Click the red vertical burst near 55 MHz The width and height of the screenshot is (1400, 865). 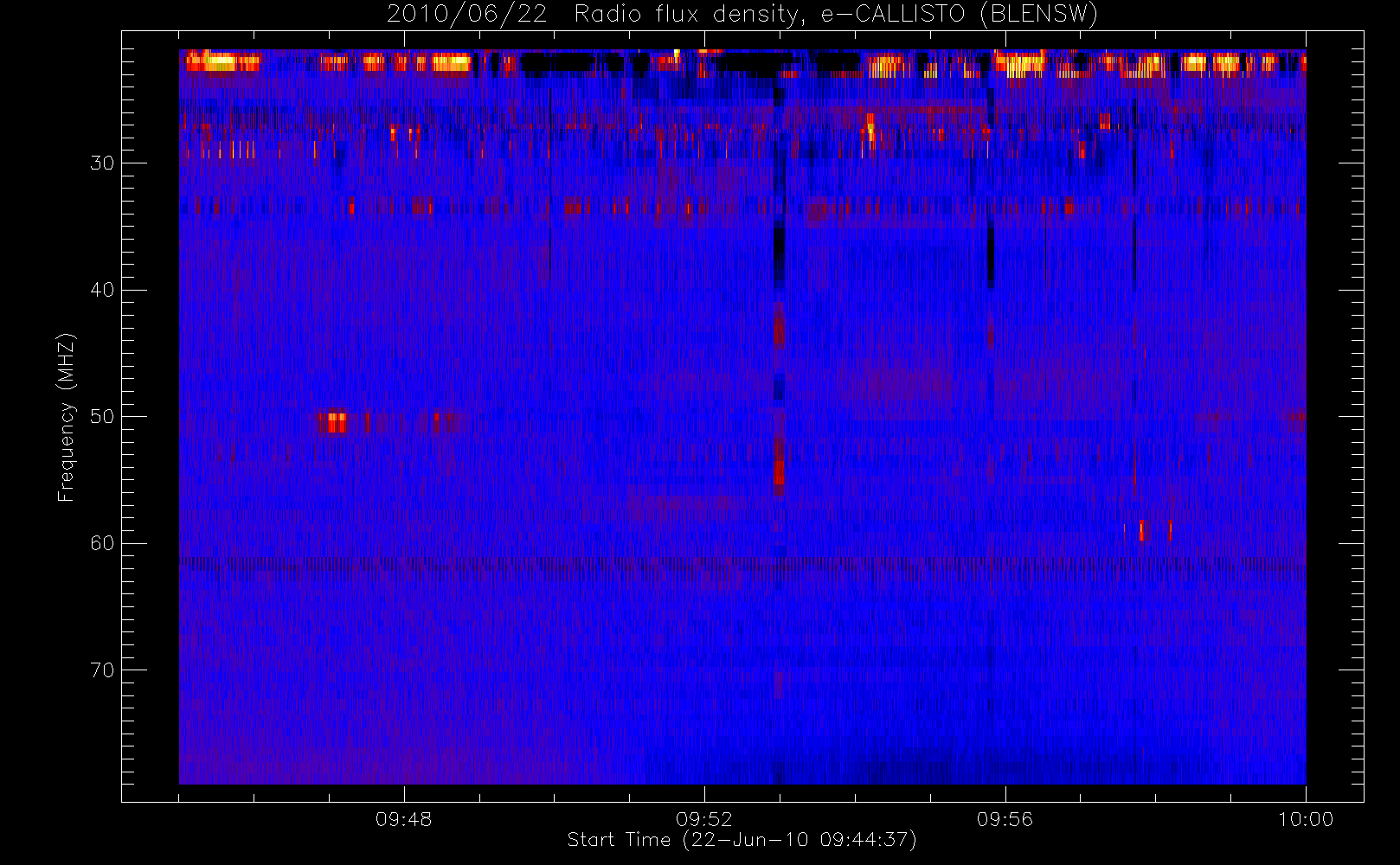tap(779, 467)
